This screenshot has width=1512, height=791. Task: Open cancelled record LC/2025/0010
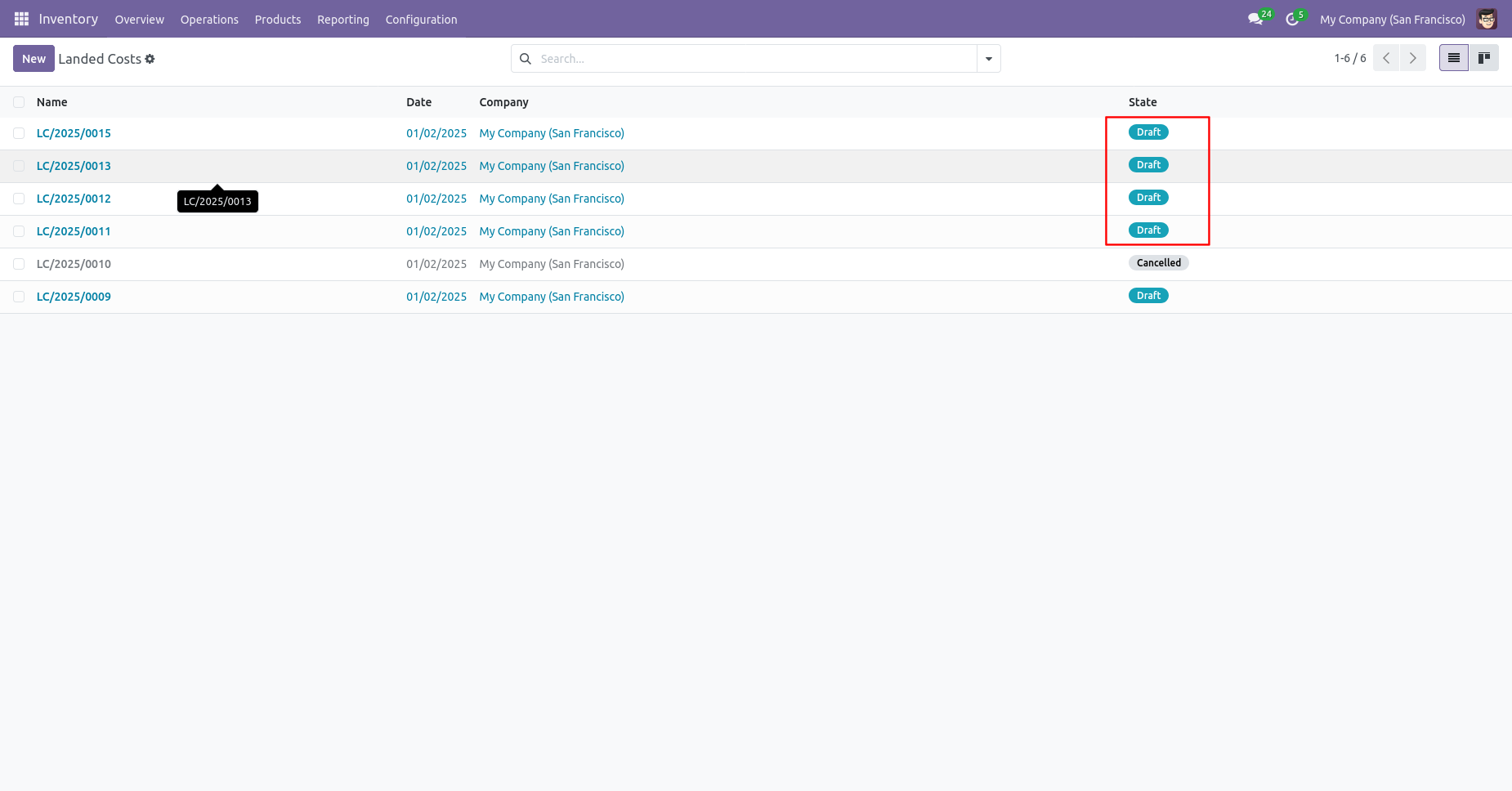74,264
